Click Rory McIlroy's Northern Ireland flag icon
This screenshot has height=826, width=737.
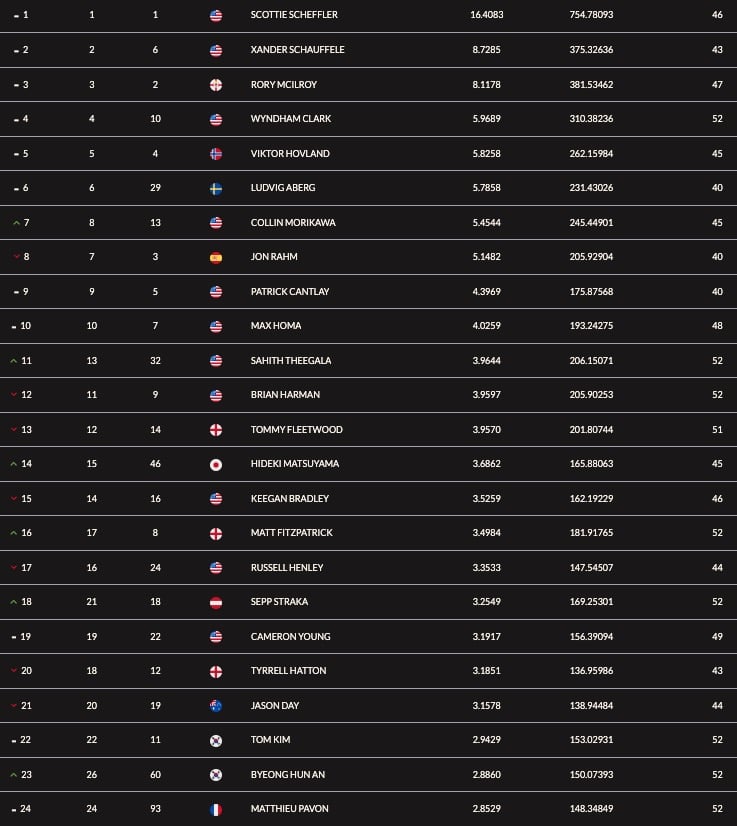(x=215, y=85)
